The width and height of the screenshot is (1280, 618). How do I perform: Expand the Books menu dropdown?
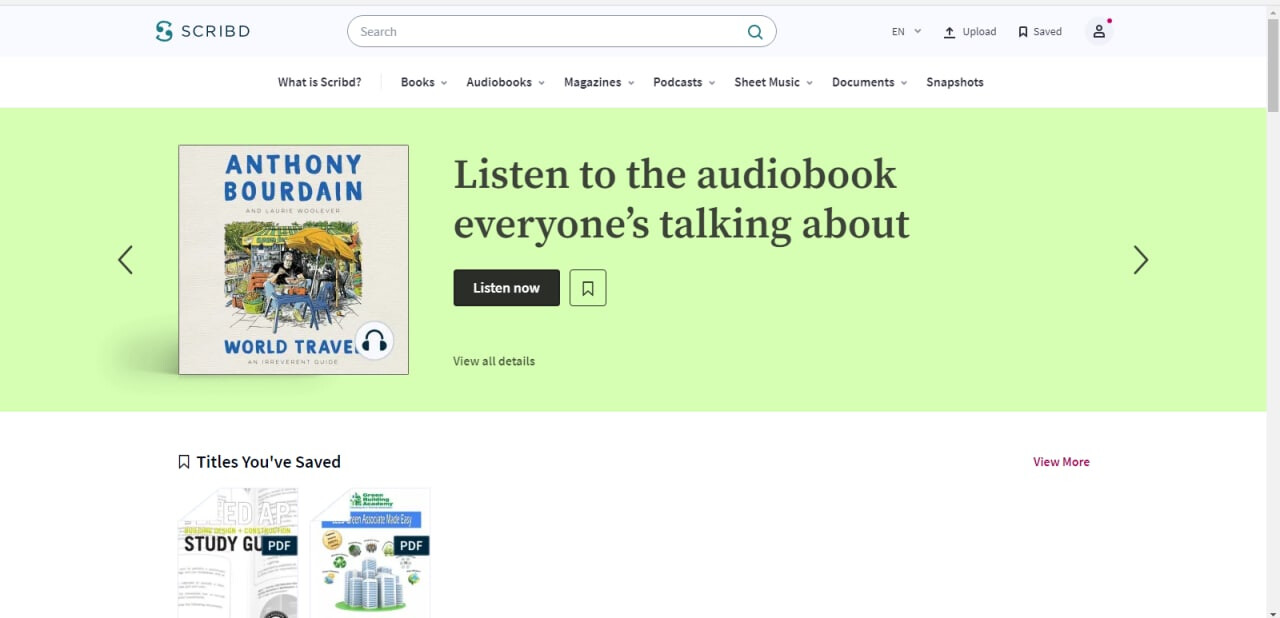click(424, 82)
